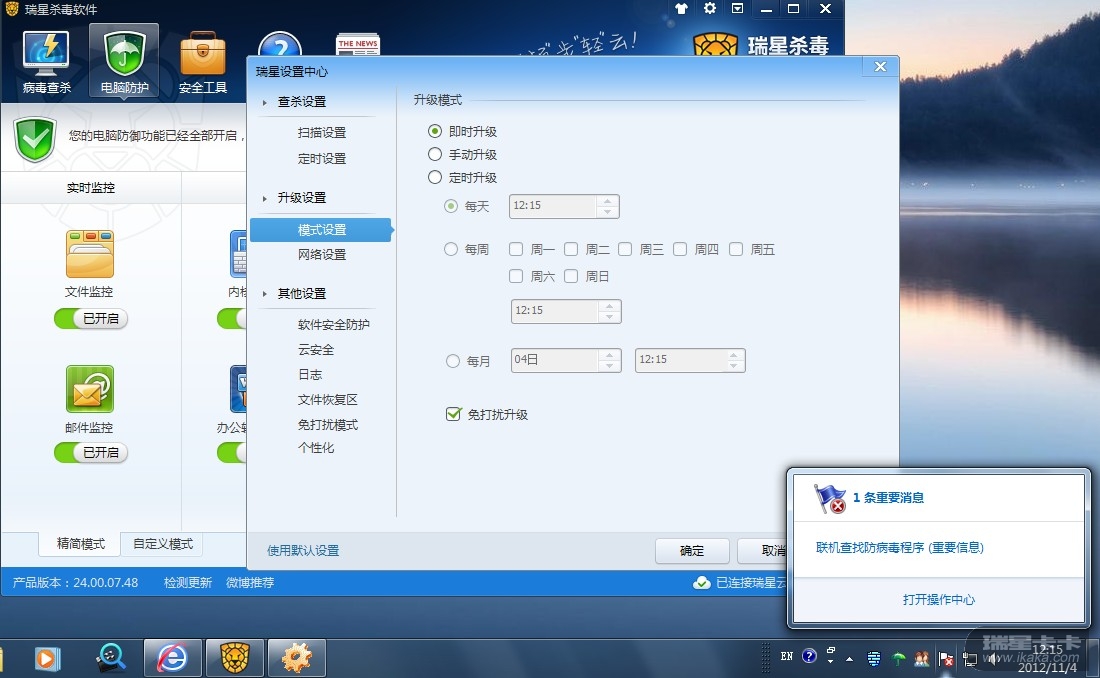Open Action Center flag tray icon
The width and height of the screenshot is (1100, 678).
[946, 658]
